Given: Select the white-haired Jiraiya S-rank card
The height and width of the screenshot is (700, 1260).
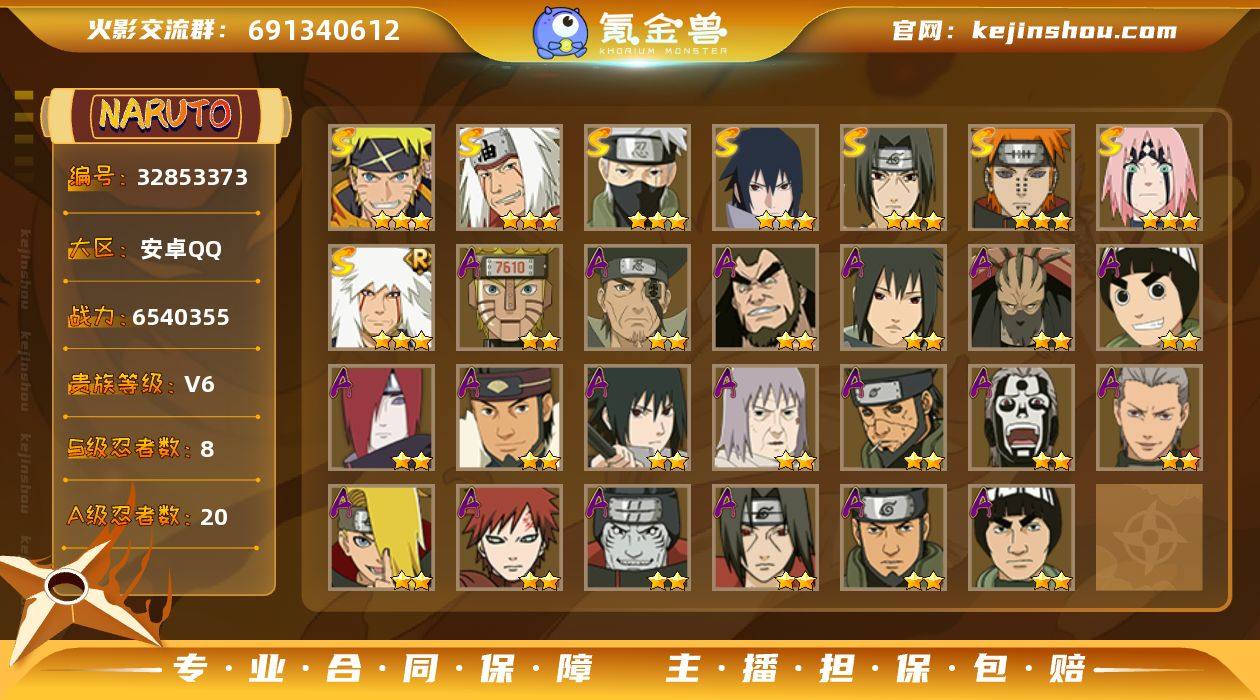Looking at the screenshot, I should (509, 178).
